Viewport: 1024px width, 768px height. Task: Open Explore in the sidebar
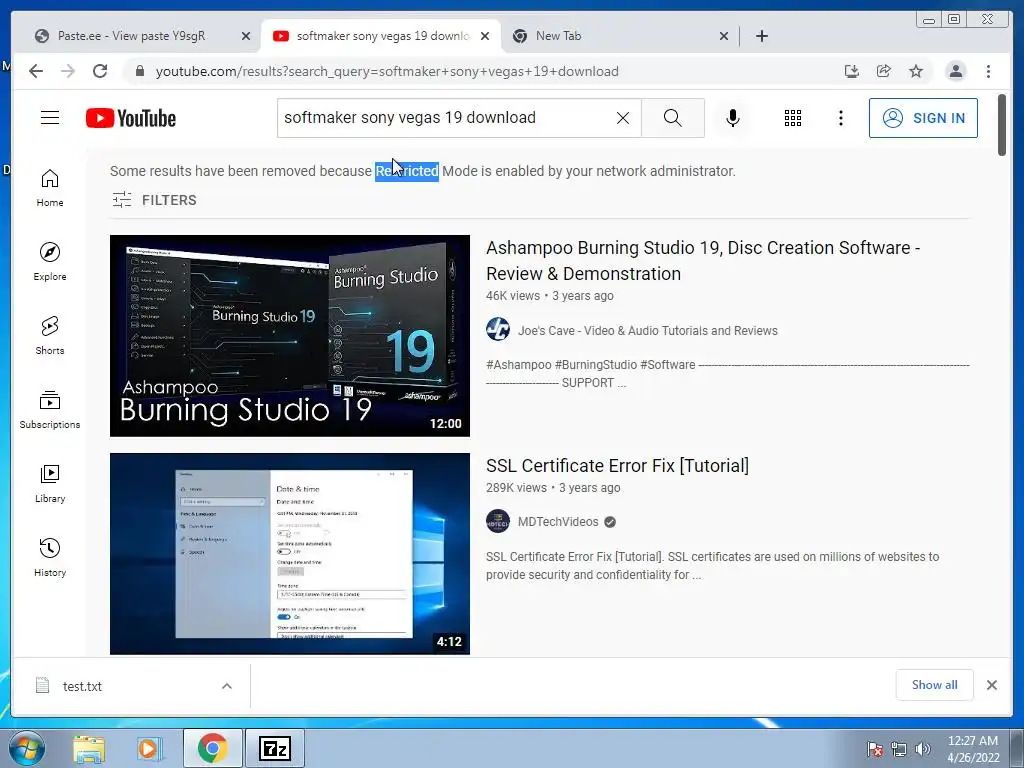point(50,262)
